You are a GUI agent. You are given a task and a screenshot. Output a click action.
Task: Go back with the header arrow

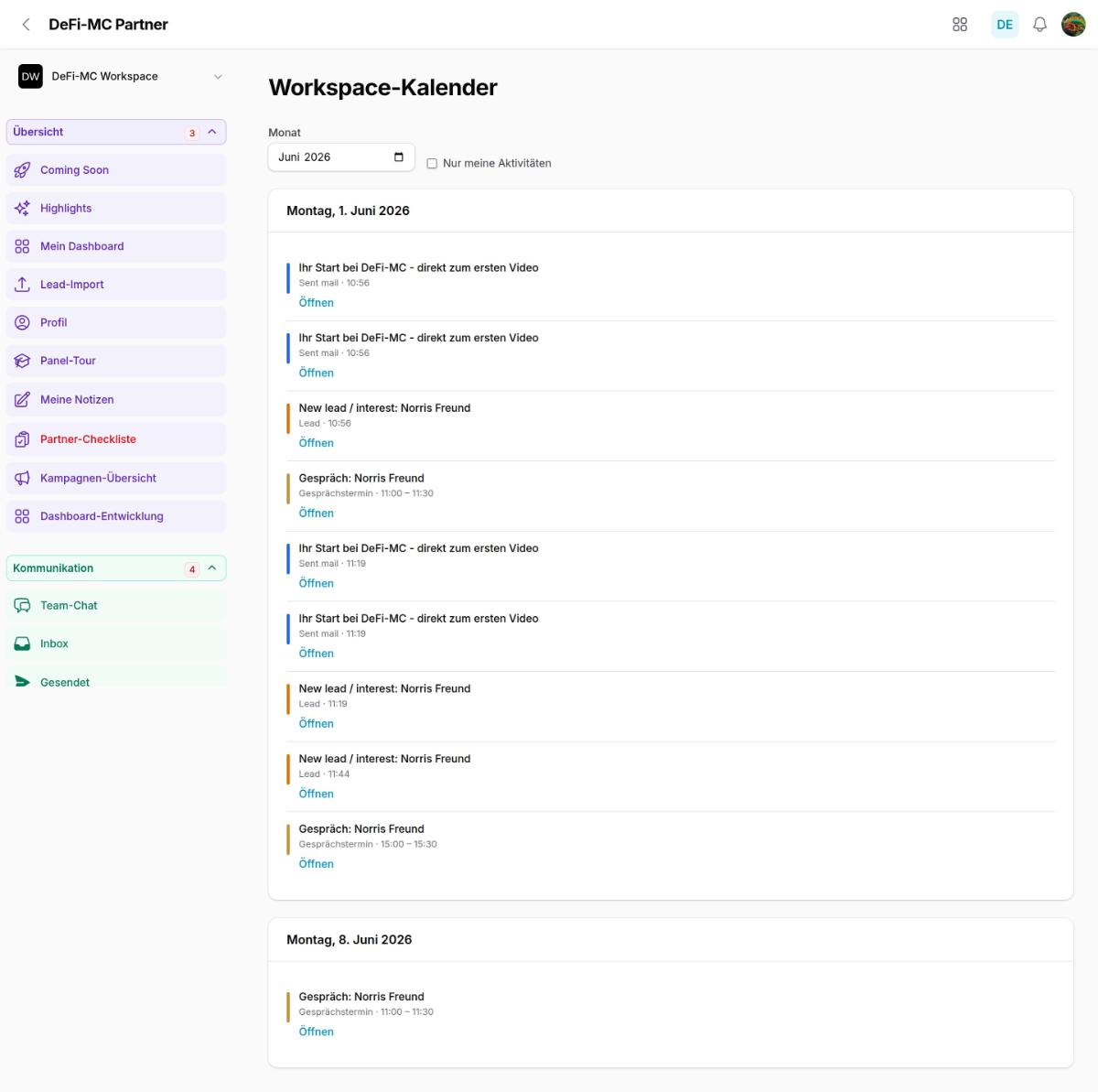pyautogui.click(x=26, y=25)
